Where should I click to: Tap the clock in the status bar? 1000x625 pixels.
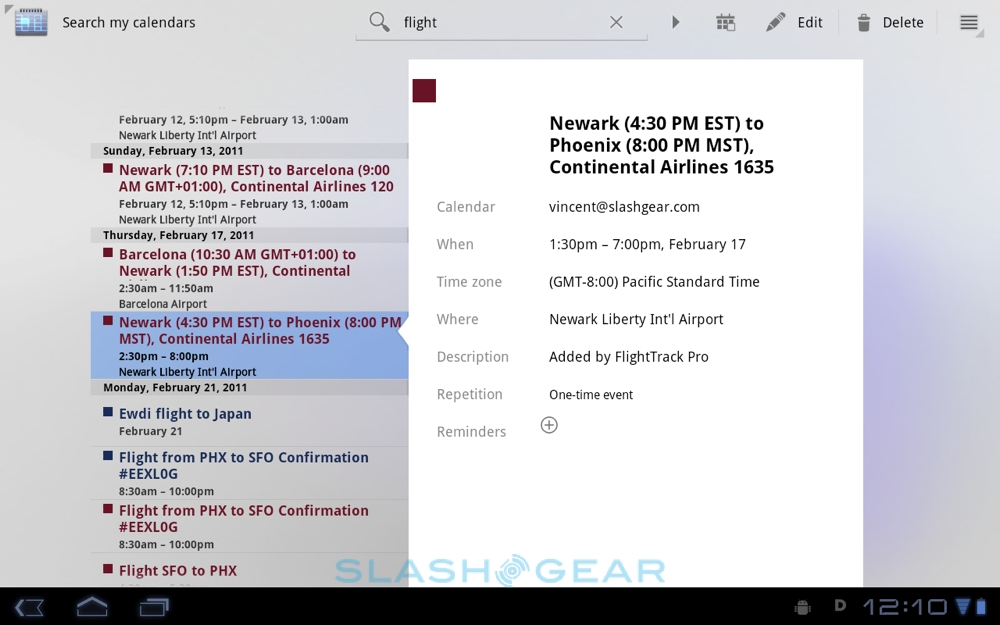click(x=904, y=606)
